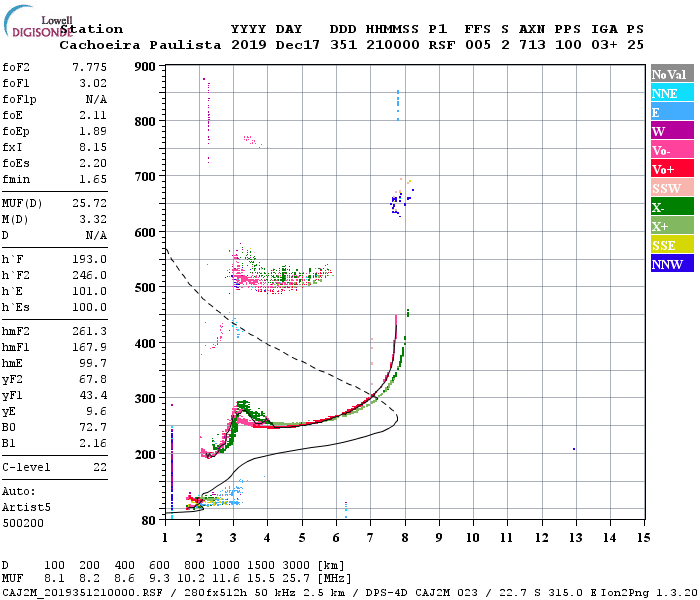Click the yF2 value 67.8
The width and height of the screenshot is (700, 600).
93,379
